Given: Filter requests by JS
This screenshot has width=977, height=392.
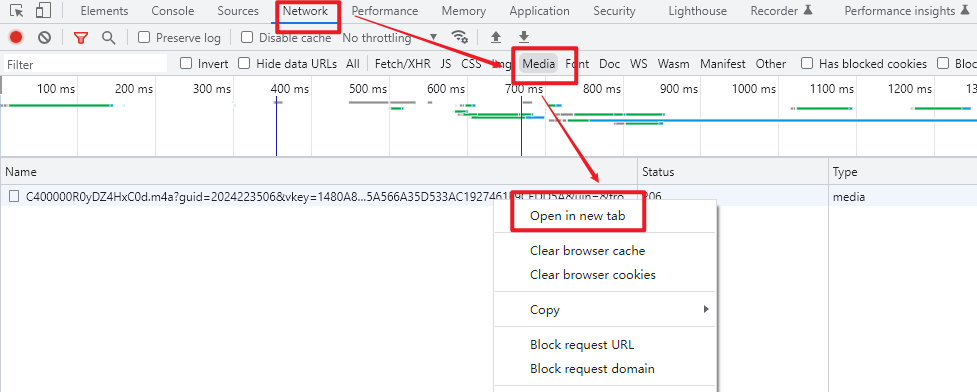Looking at the screenshot, I should (x=446, y=64).
